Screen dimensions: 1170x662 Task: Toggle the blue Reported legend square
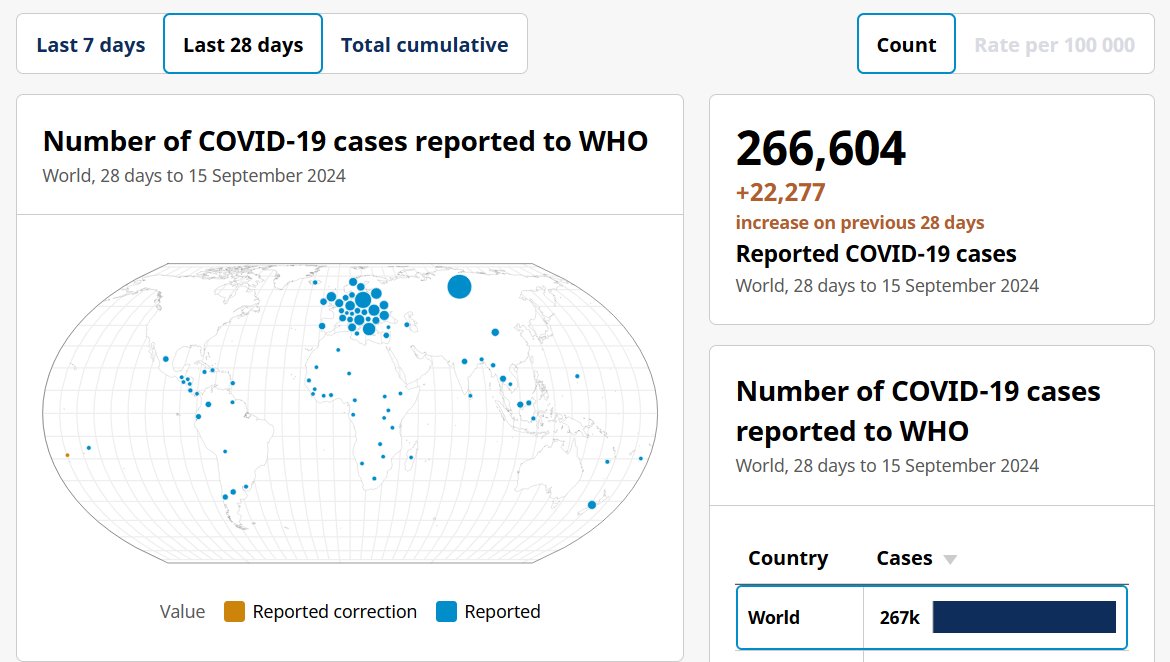point(446,612)
